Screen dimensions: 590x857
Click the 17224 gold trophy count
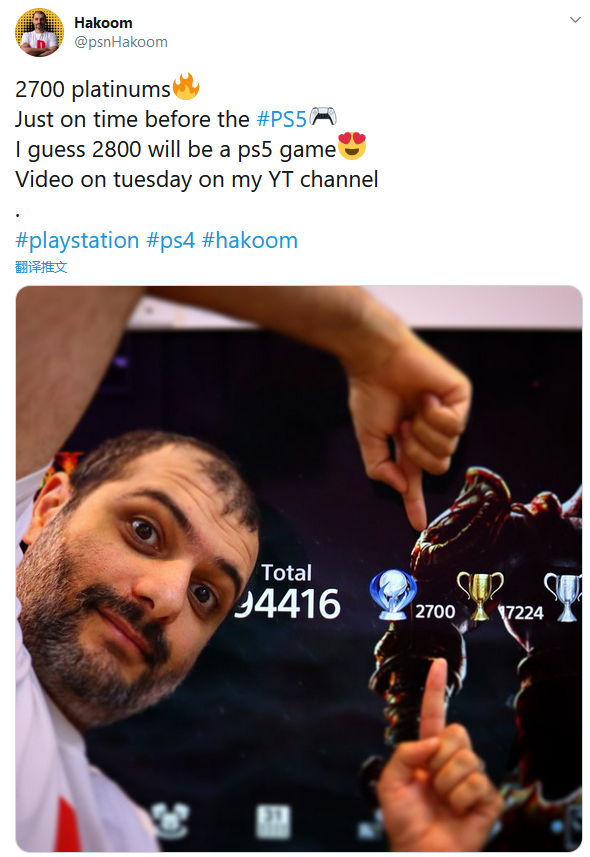[521, 613]
